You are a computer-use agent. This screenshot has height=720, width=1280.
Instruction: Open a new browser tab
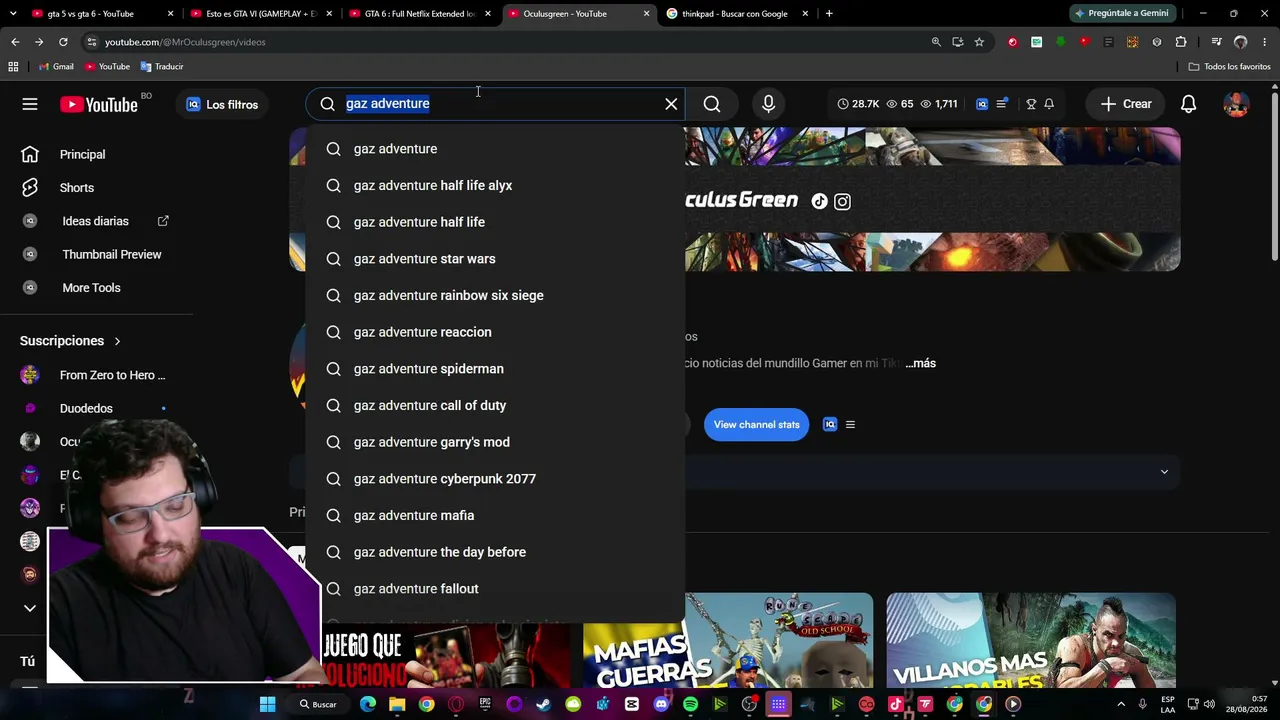click(829, 14)
